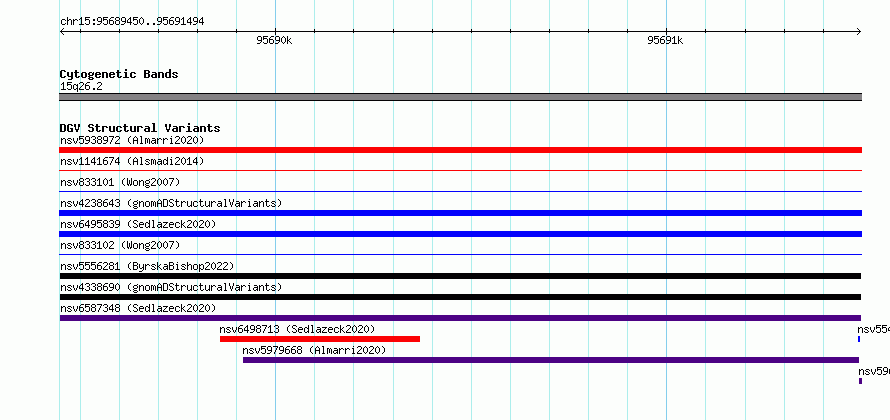Click the chr15:95689450..95691494 region label
This screenshot has width=890, height=420.
(x=132, y=22)
